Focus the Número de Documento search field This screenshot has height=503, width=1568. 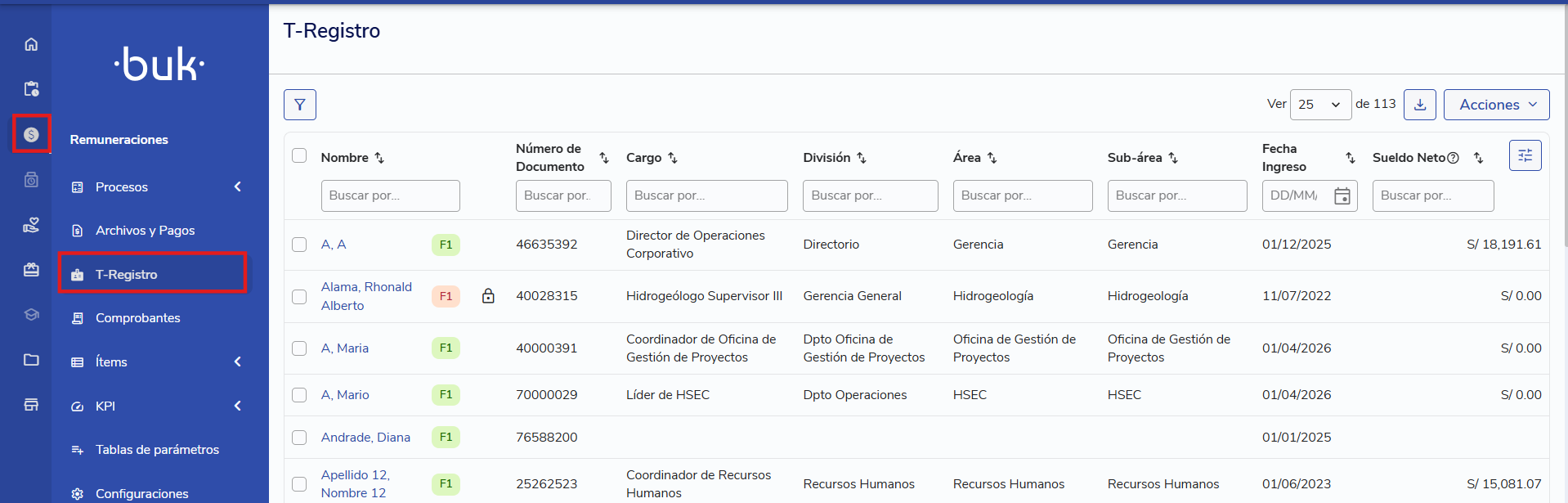pos(563,195)
